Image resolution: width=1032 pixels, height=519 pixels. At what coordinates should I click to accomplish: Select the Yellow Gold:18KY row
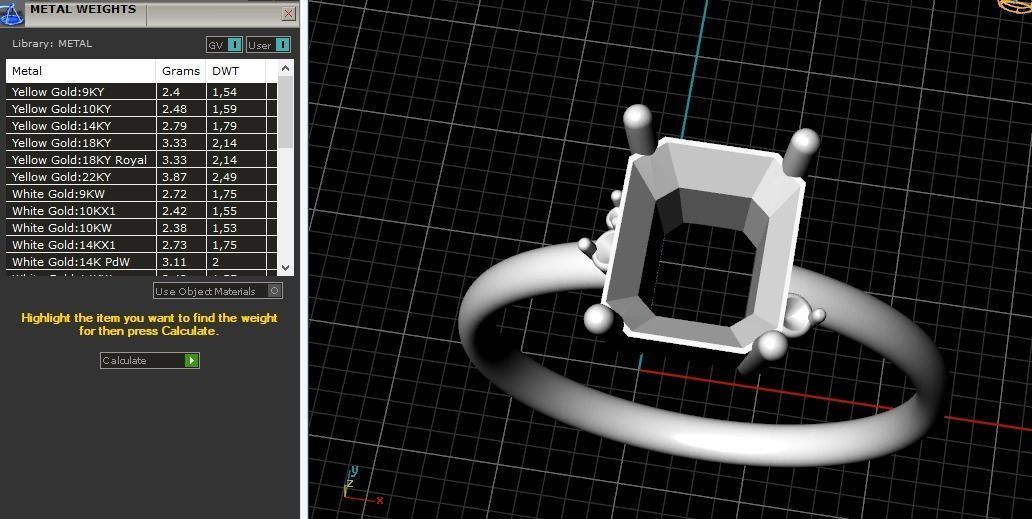click(142, 143)
